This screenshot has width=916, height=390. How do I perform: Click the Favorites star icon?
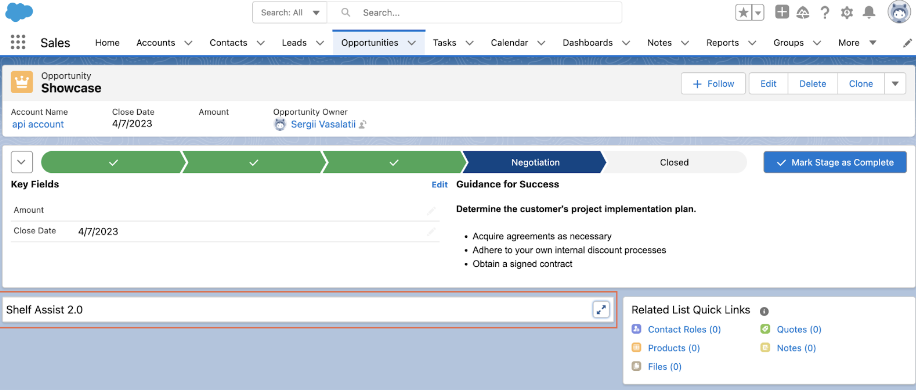tap(743, 12)
